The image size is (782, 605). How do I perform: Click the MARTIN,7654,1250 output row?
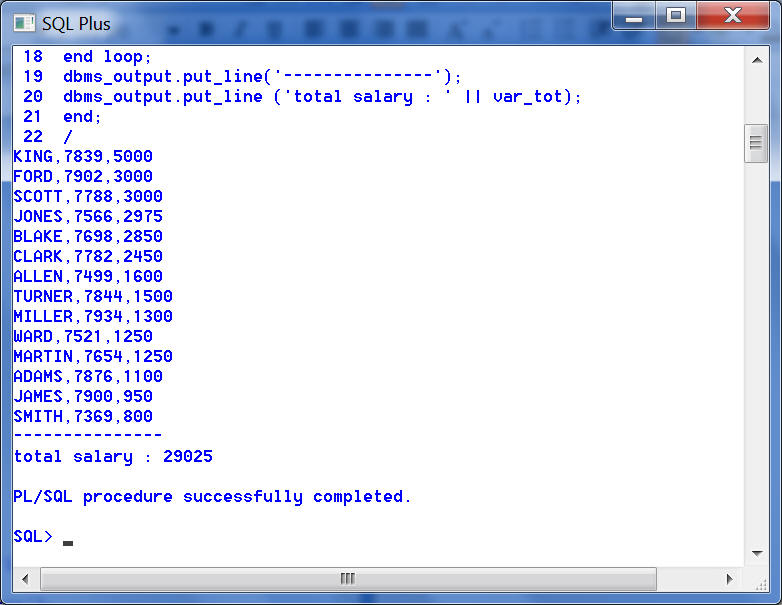(x=93, y=356)
